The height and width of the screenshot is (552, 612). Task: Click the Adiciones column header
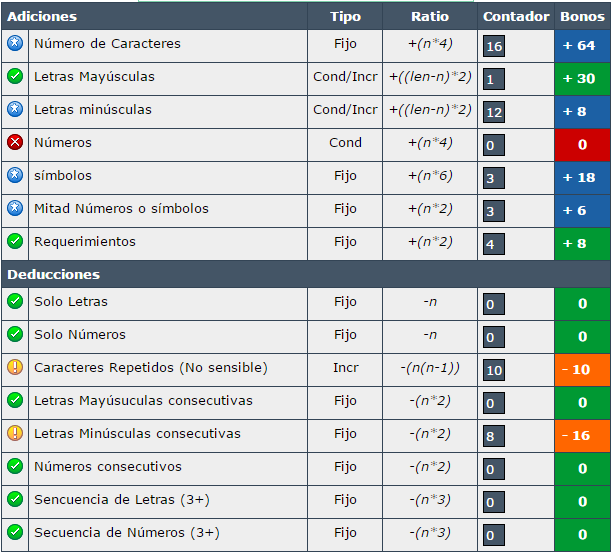(x=42, y=16)
